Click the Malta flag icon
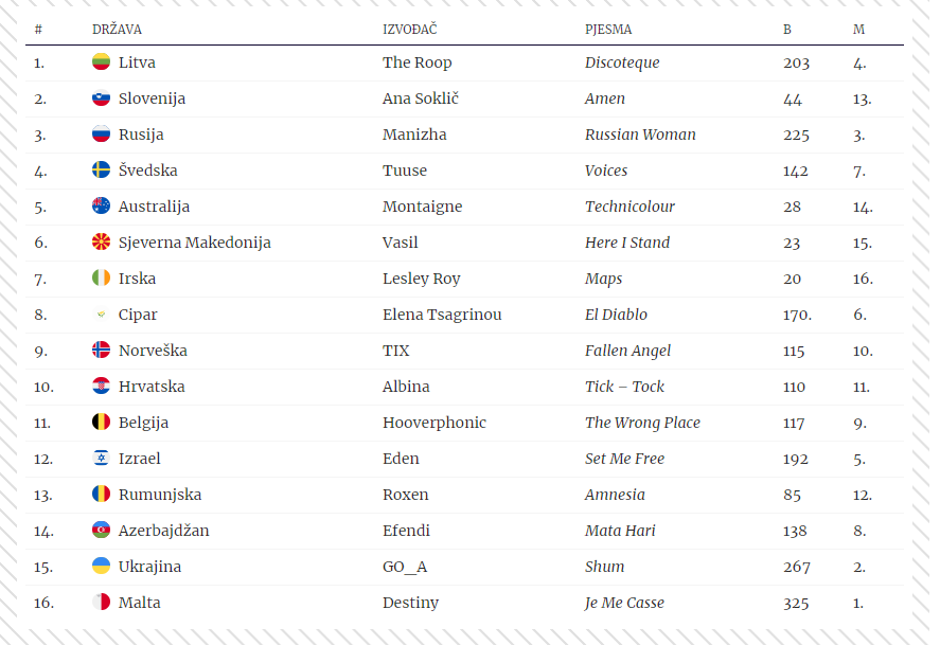Viewport: 940px width, 645px height. (x=101, y=602)
